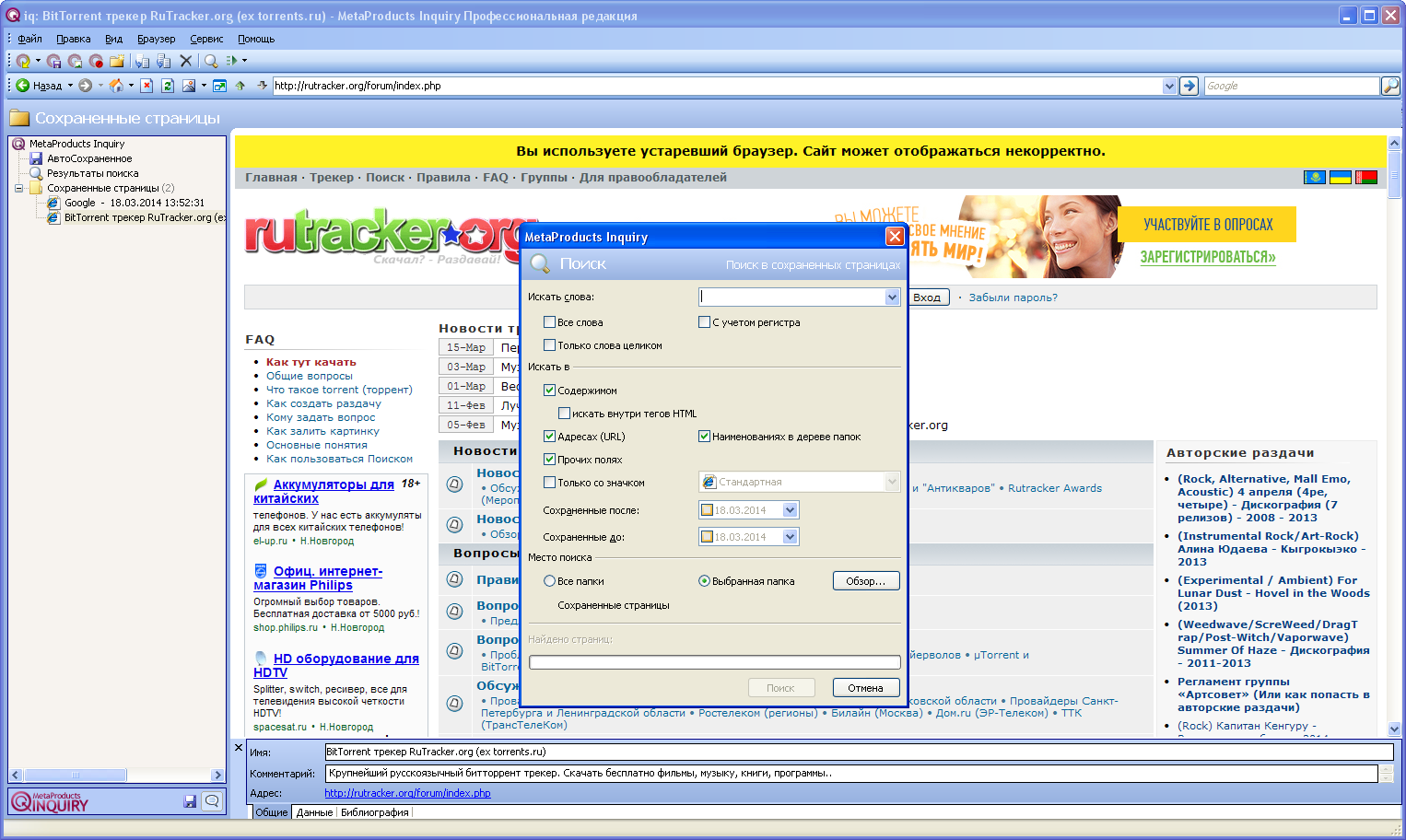Select the 'Все папки' radio button
Viewport: 1406px width, 840px height.
[549, 581]
